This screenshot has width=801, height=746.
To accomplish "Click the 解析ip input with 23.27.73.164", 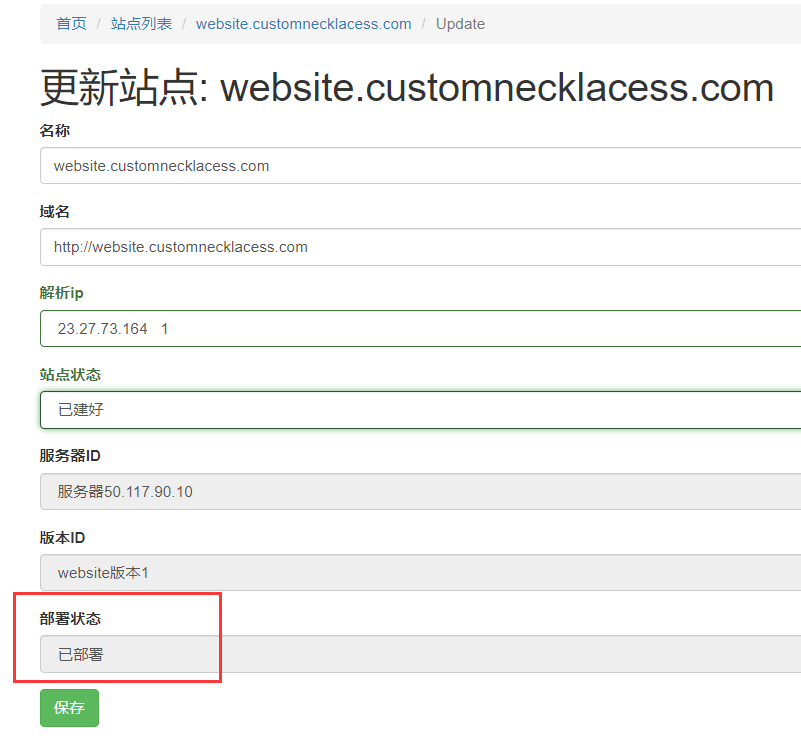I will (420, 328).
